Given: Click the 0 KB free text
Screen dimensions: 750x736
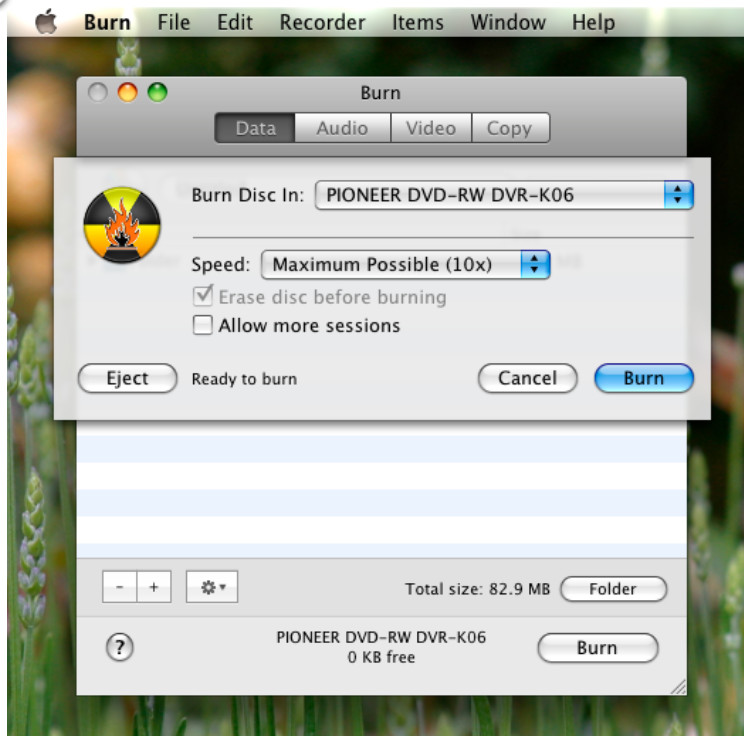Looking at the screenshot, I should point(381,657).
